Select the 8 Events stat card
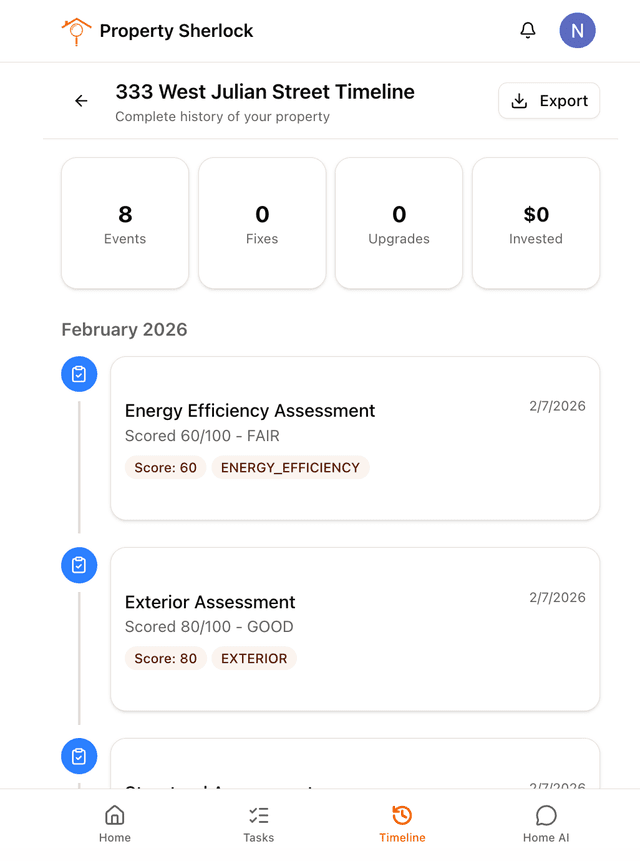Image resolution: width=640 pixels, height=861 pixels. click(x=125, y=223)
